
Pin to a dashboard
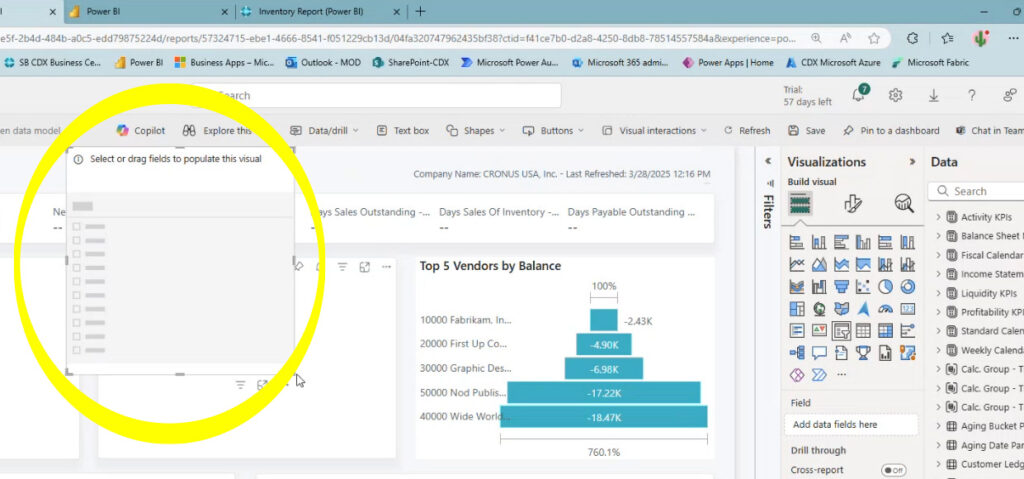[x=891, y=131]
